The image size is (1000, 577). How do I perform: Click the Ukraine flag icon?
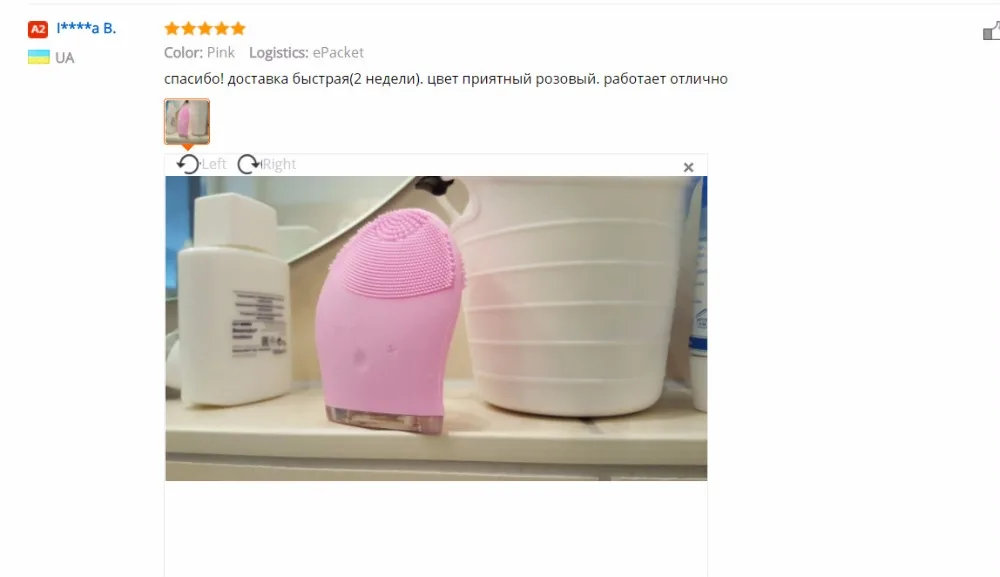[x=38, y=57]
